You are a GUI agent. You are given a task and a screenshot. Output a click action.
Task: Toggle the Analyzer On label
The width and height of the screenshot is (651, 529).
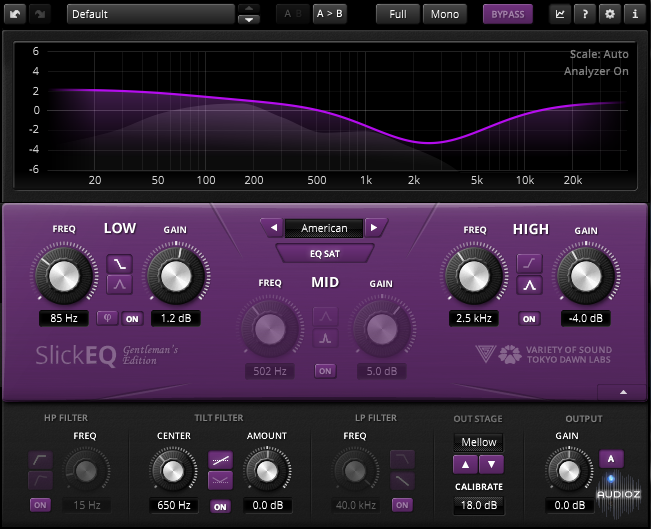pos(596,71)
